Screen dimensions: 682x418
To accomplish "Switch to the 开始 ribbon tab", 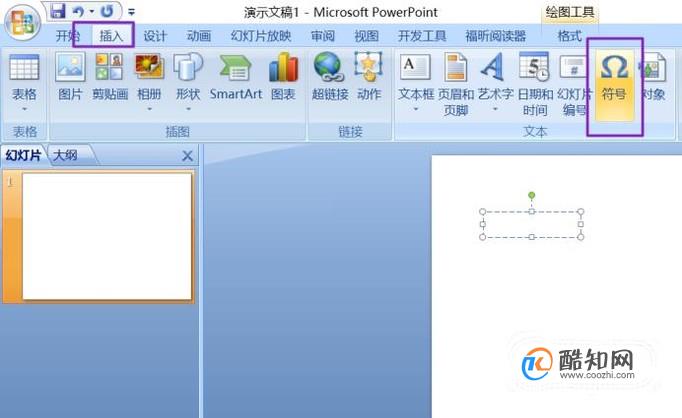I will click(x=68, y=36).
